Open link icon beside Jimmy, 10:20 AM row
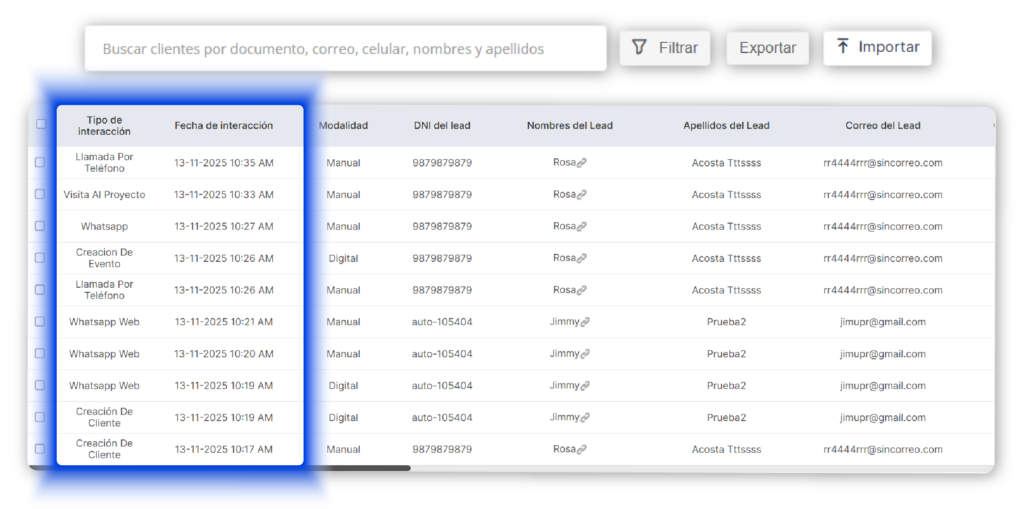This screenshot has width=1024, height=509. [x=585, y=354]
